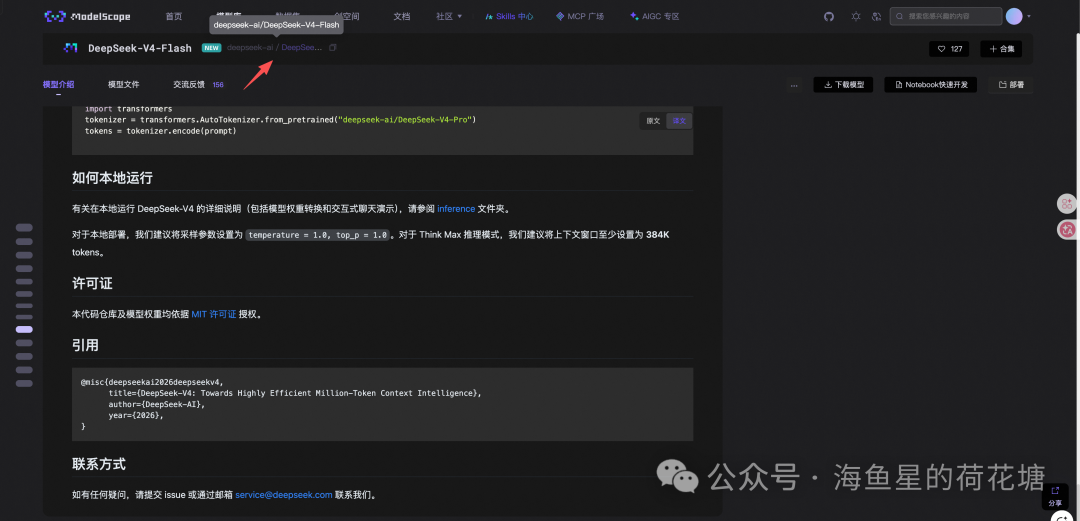The image size is (1080, 521).
Task: Click the 部署 deploy button
Action: click(1010, 85)
